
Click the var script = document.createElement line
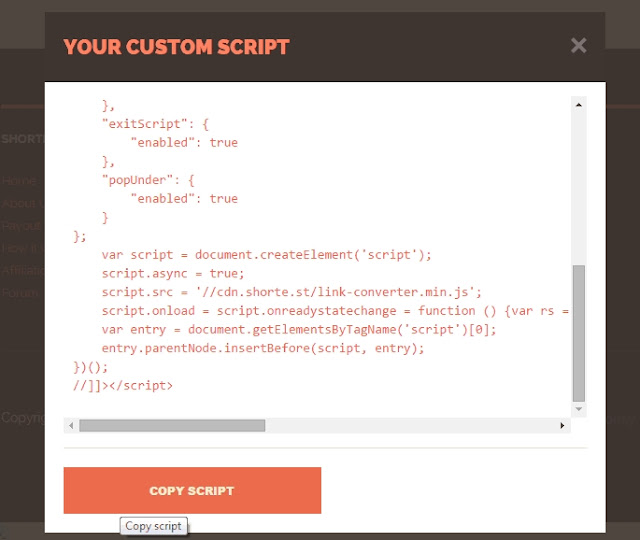point(266,255)
